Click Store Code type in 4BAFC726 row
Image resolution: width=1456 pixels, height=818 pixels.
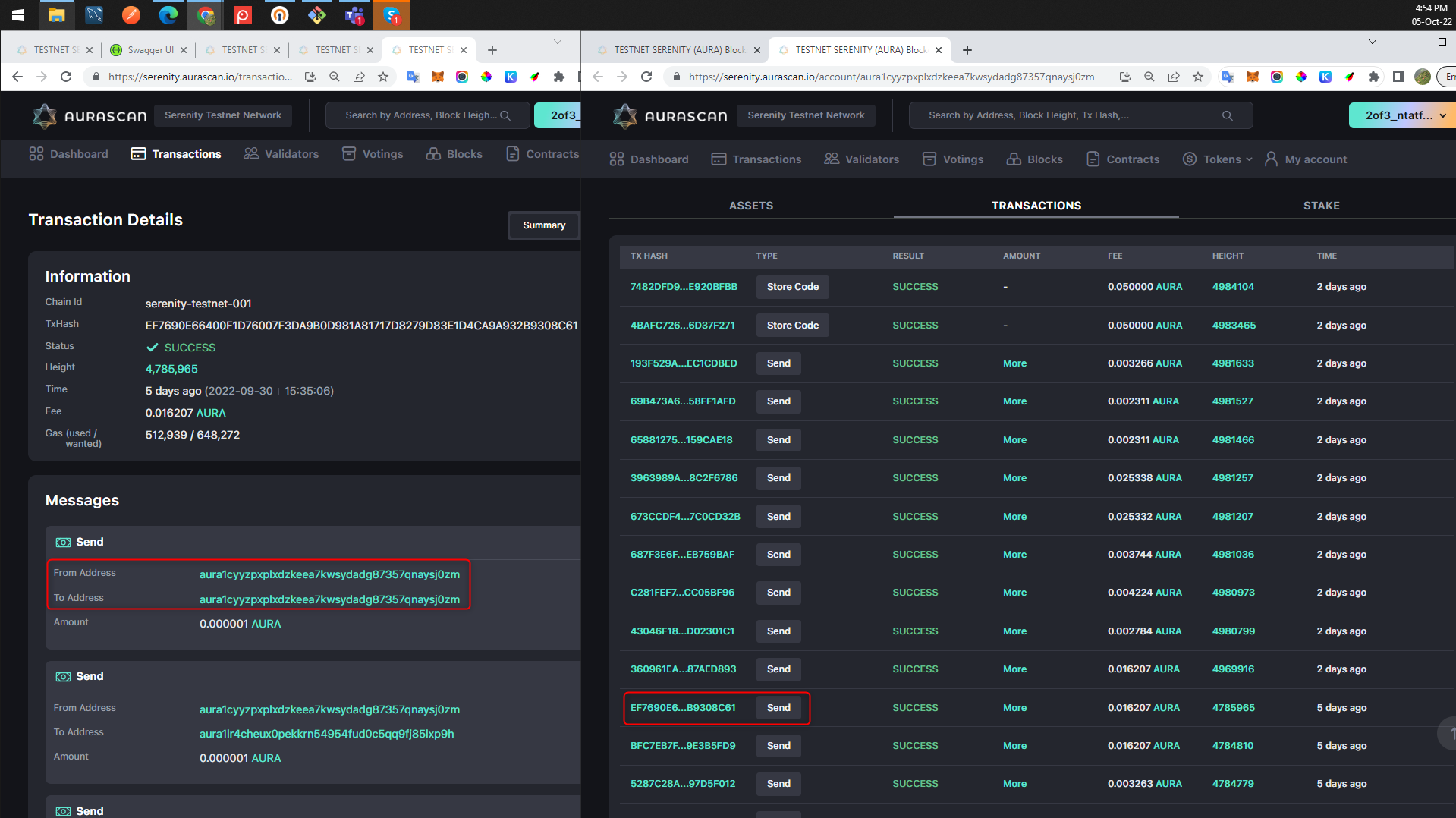(793, 326)
